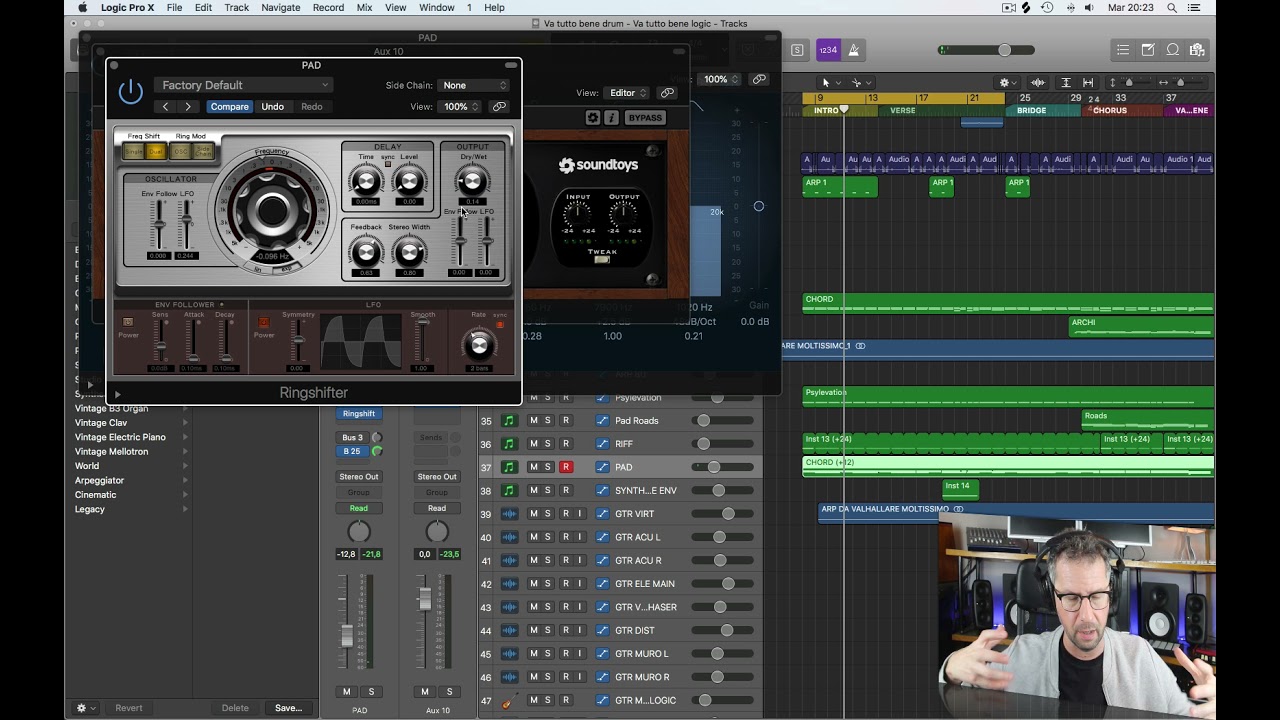Click Read automation on PAD channel strip
This screenshot has width=1280, height=720.
click(x=358, y=508)
